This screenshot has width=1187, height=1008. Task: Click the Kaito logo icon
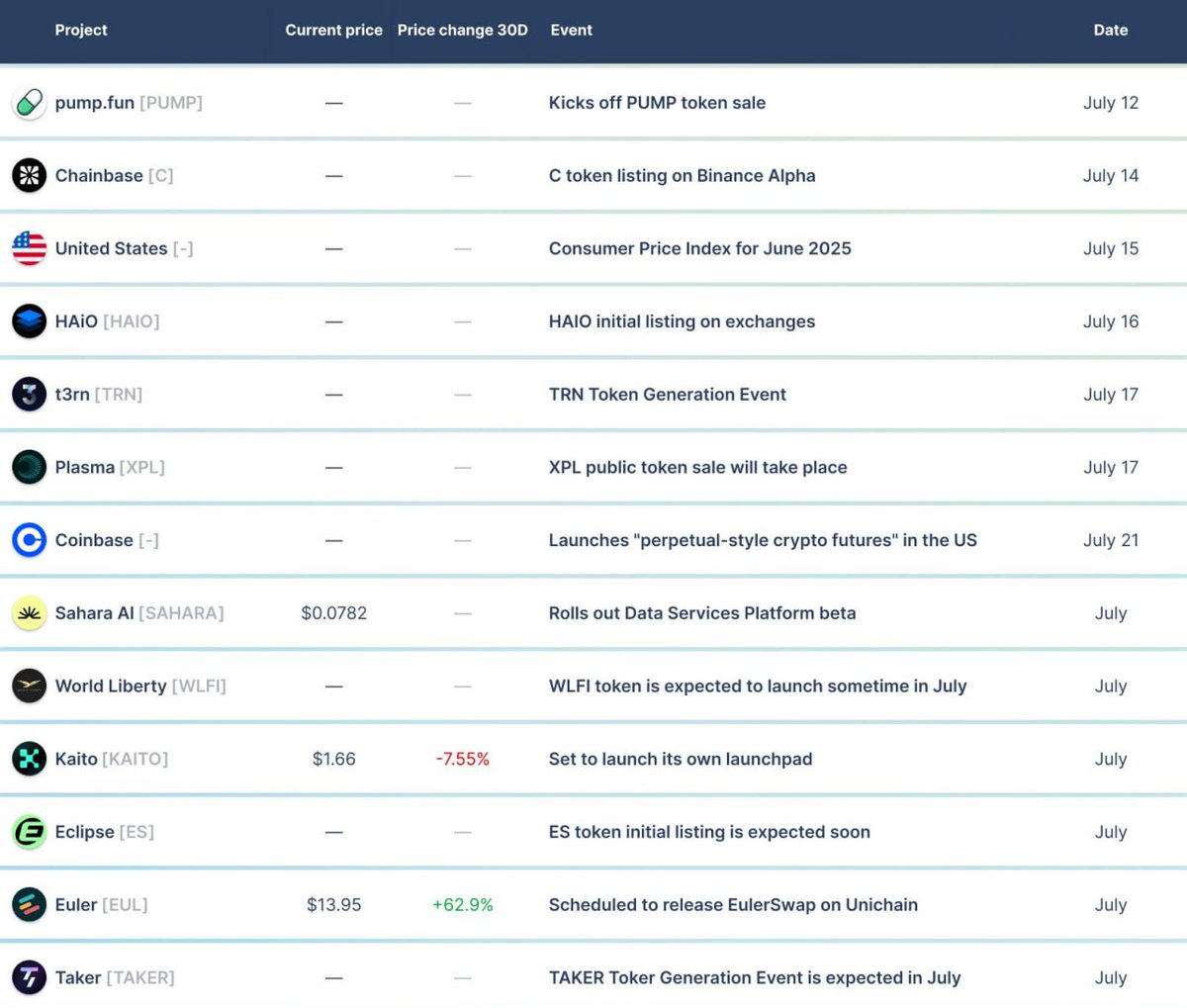click(30, 759)
